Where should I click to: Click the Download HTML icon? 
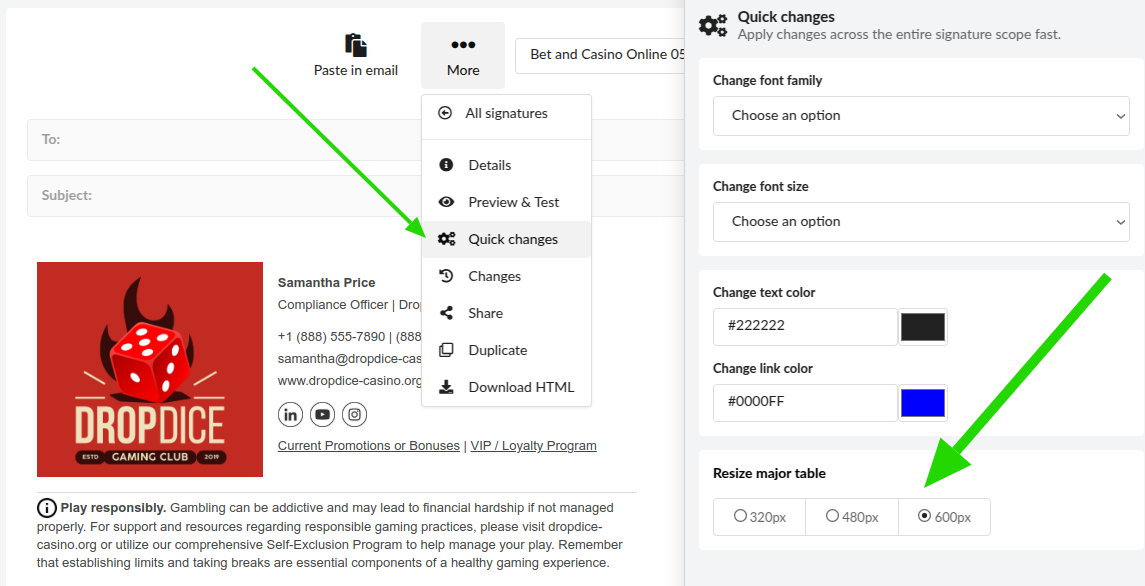click(447, 387)
